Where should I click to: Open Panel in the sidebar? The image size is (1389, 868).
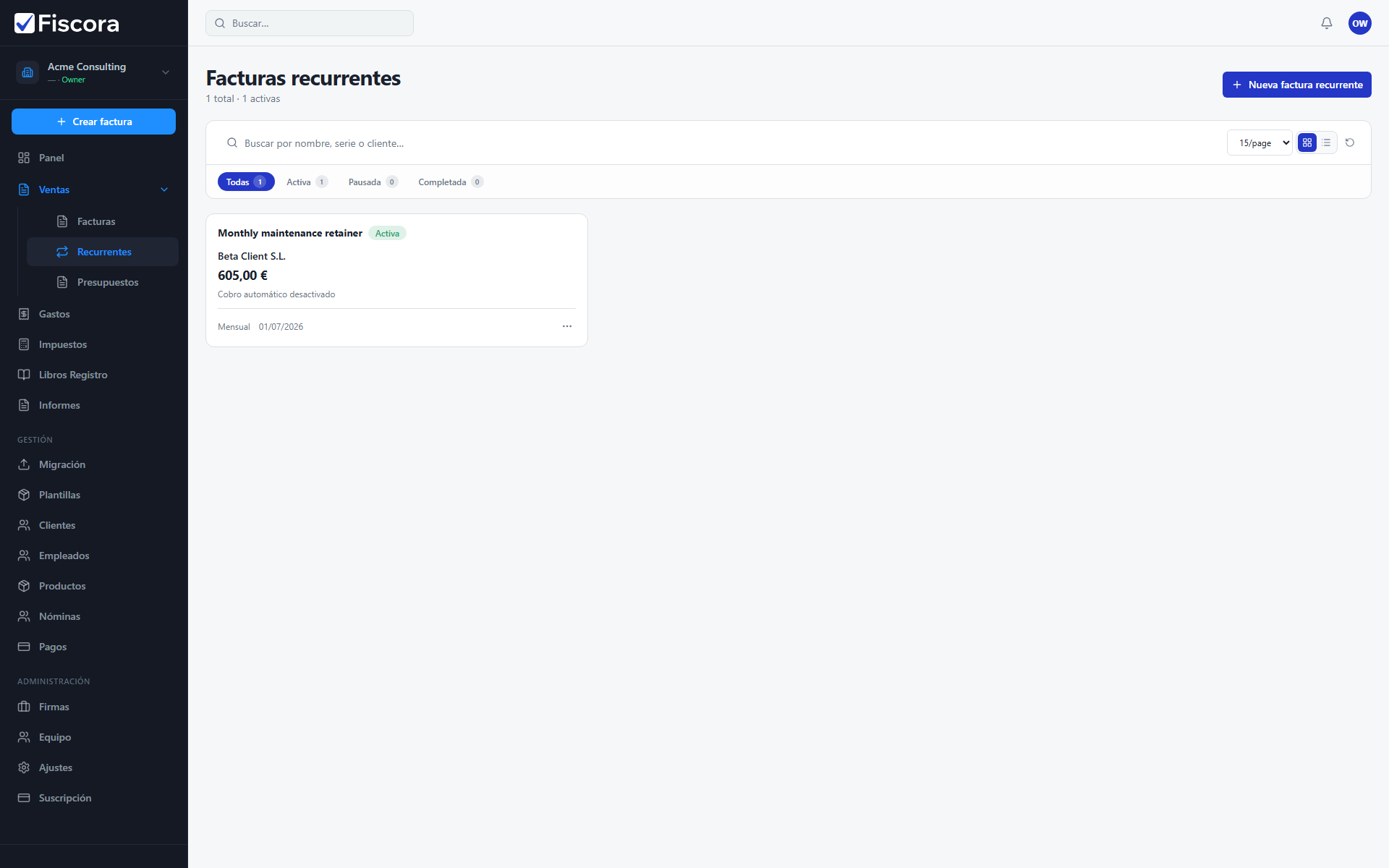click(x=94, y=158)
